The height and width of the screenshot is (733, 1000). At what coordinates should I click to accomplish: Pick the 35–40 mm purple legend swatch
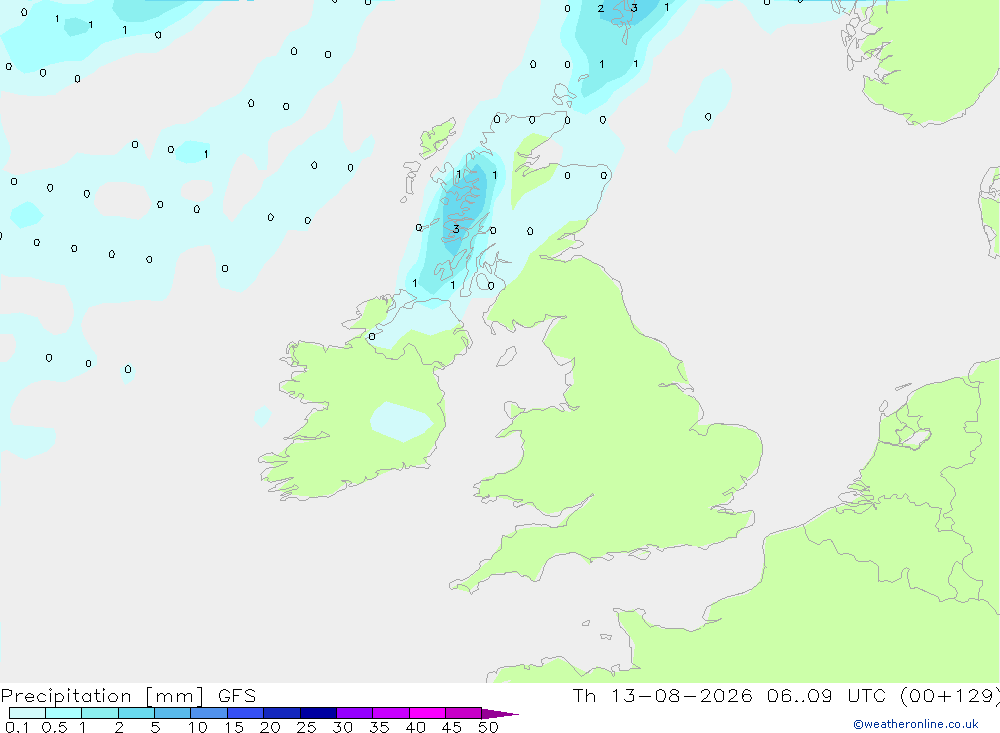[x=391, y=713]
